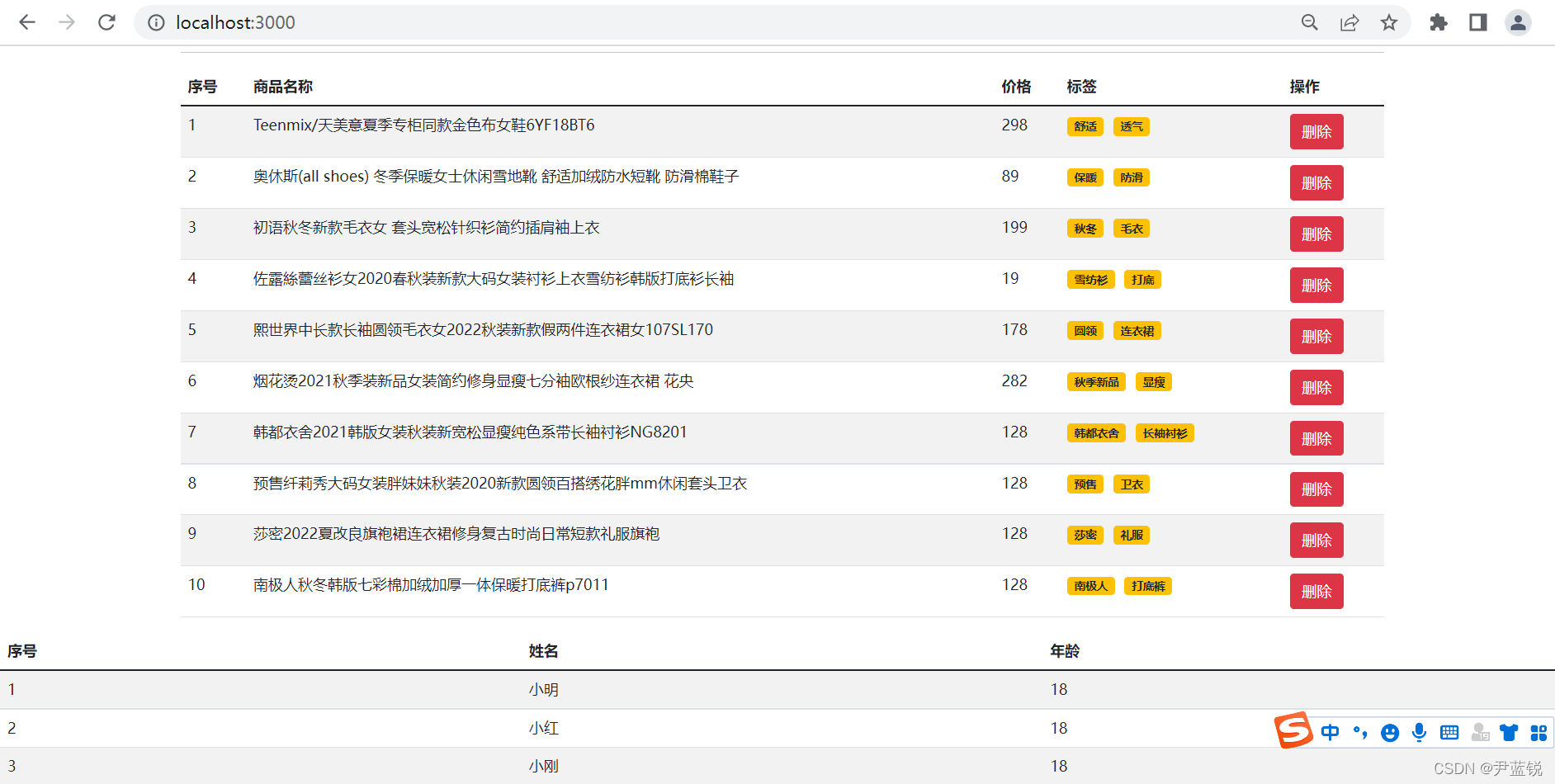Select the name cell 小刚
The width and height of the screenshot is (1555, 784).
pos(544,766)
